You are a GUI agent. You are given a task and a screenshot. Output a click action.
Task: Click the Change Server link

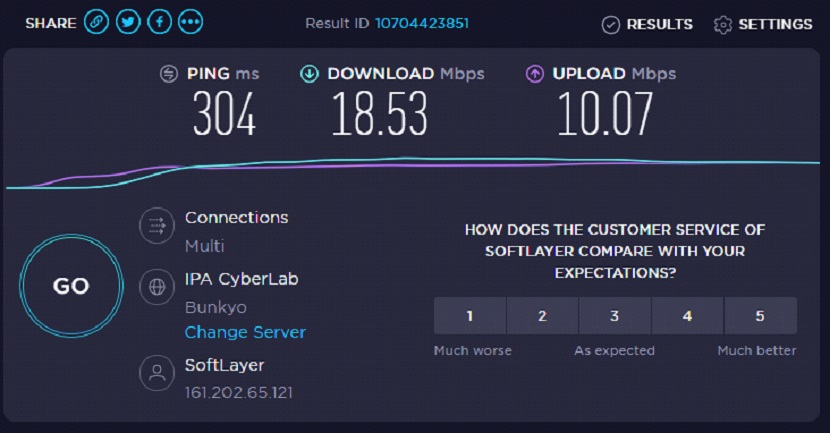point(245,332)
